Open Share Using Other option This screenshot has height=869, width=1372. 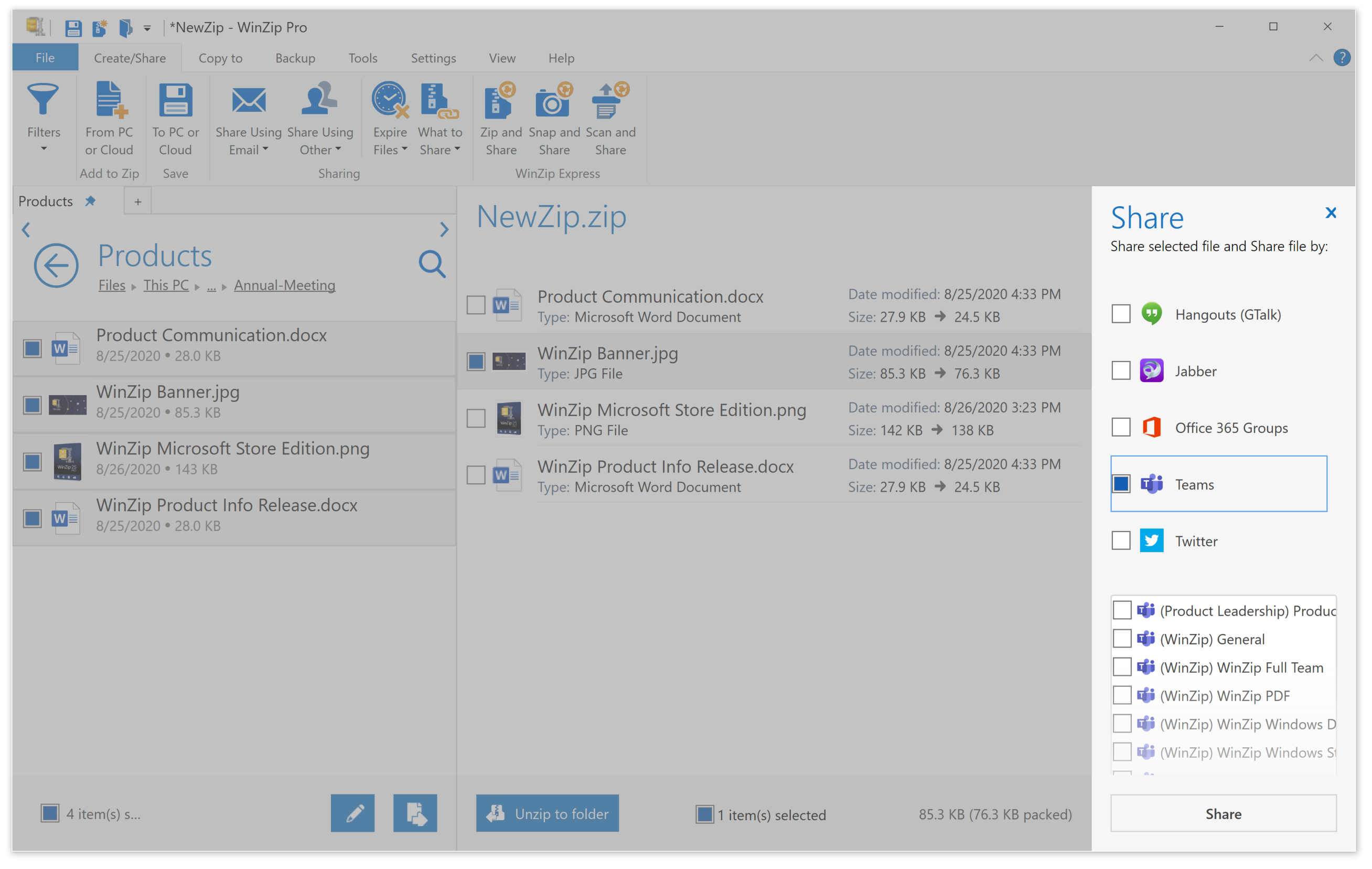[x=320, y=118]
